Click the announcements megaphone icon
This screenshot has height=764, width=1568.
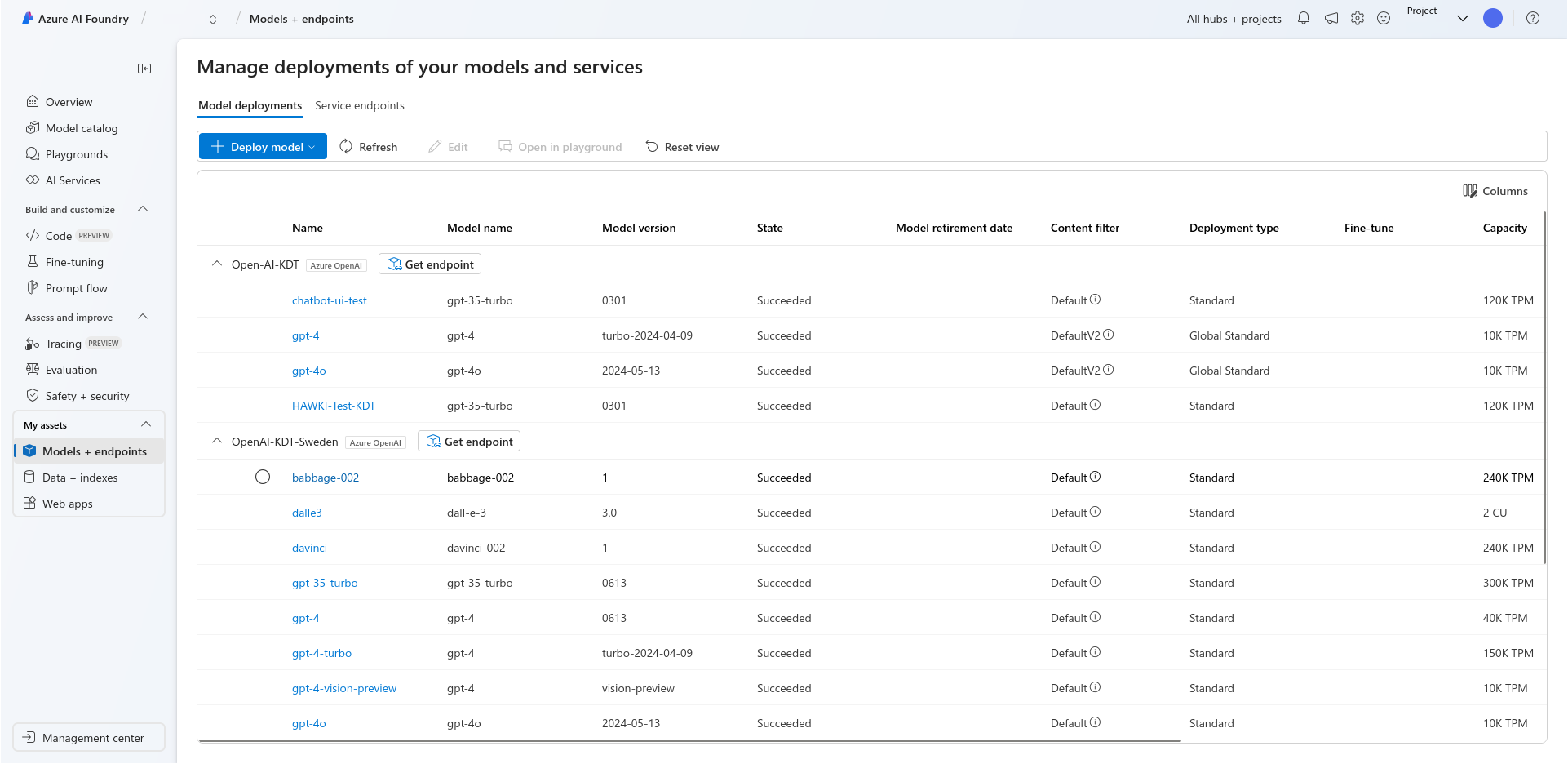click(1331, 18)
